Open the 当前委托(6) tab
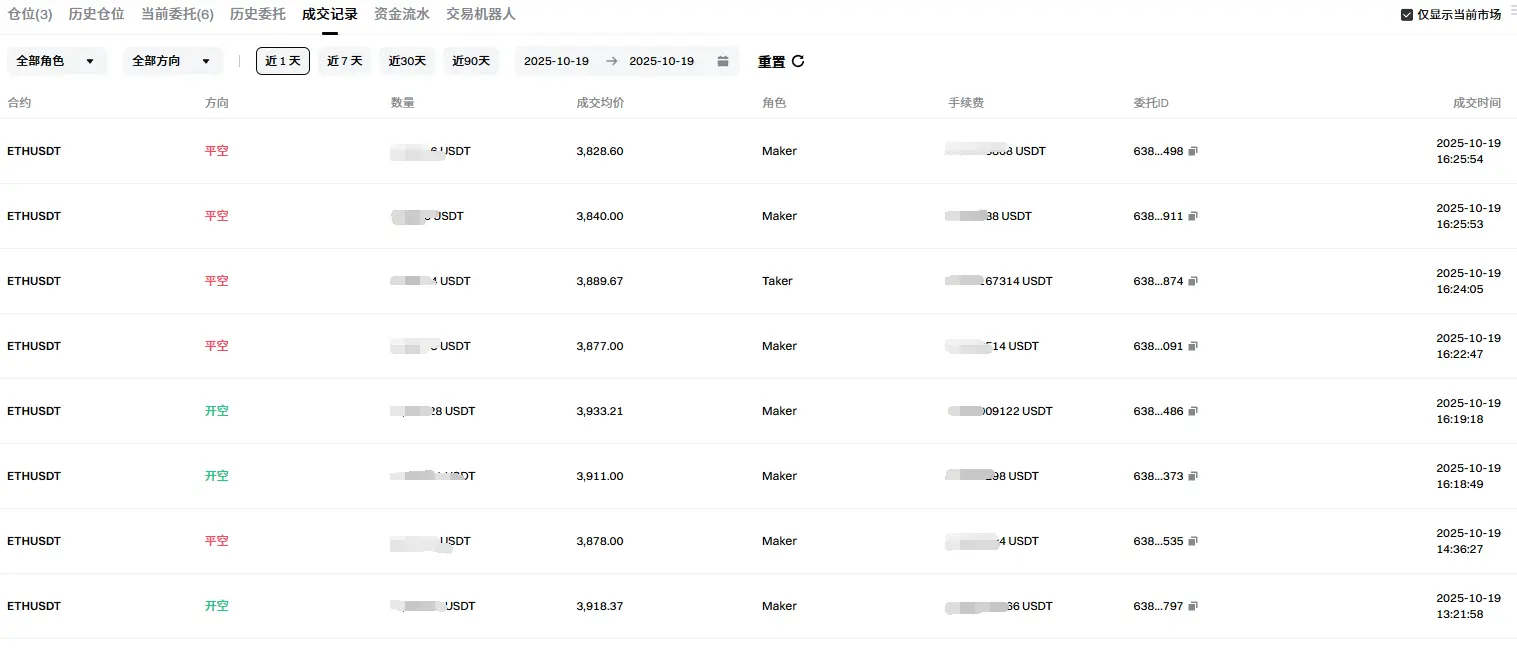Screen dimensions: 1517x651 pos(177,14)
